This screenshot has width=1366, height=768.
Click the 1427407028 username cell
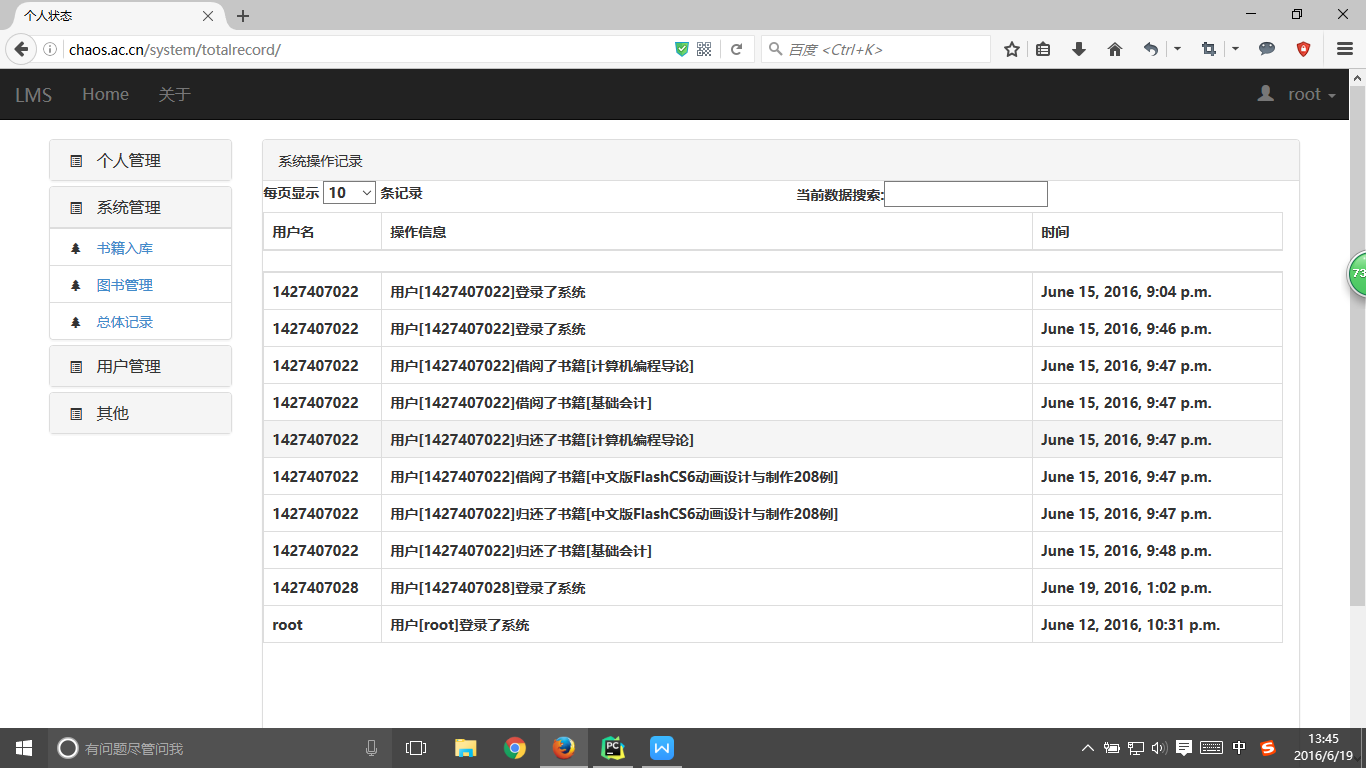[x=322, y=587]
